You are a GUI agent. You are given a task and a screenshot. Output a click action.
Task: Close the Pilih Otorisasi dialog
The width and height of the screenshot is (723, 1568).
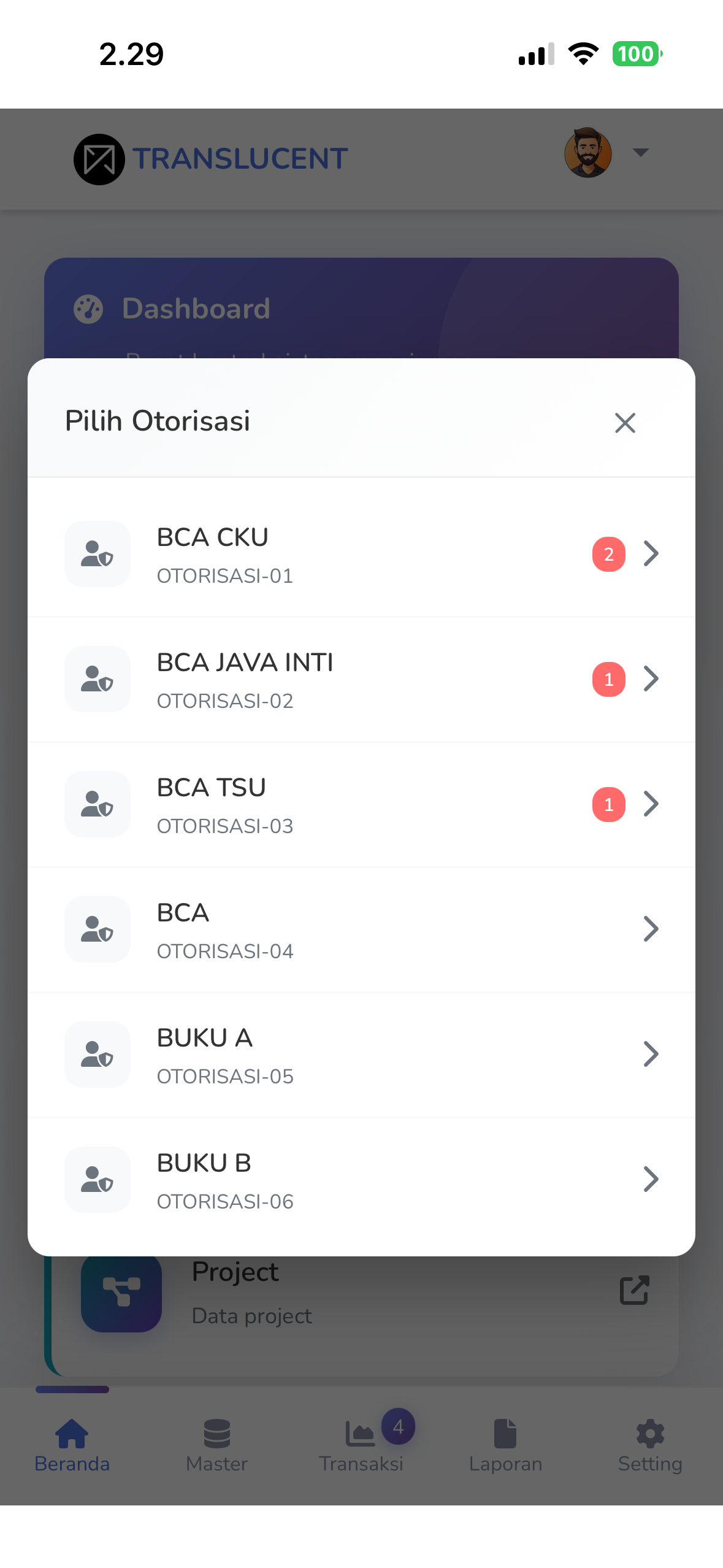point(625,423)
